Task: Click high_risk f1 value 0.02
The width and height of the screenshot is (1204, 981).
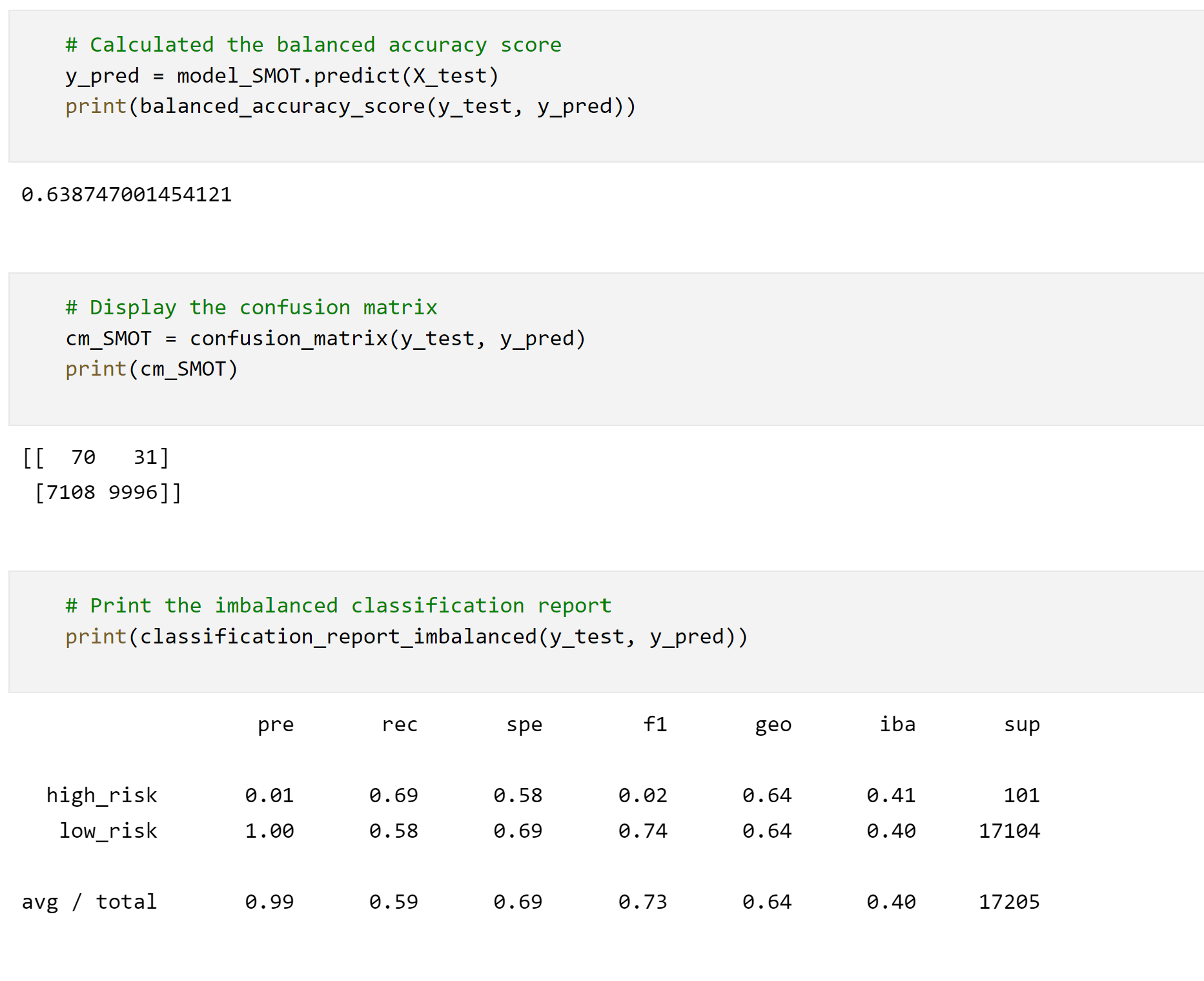Action: pos(642,796)
